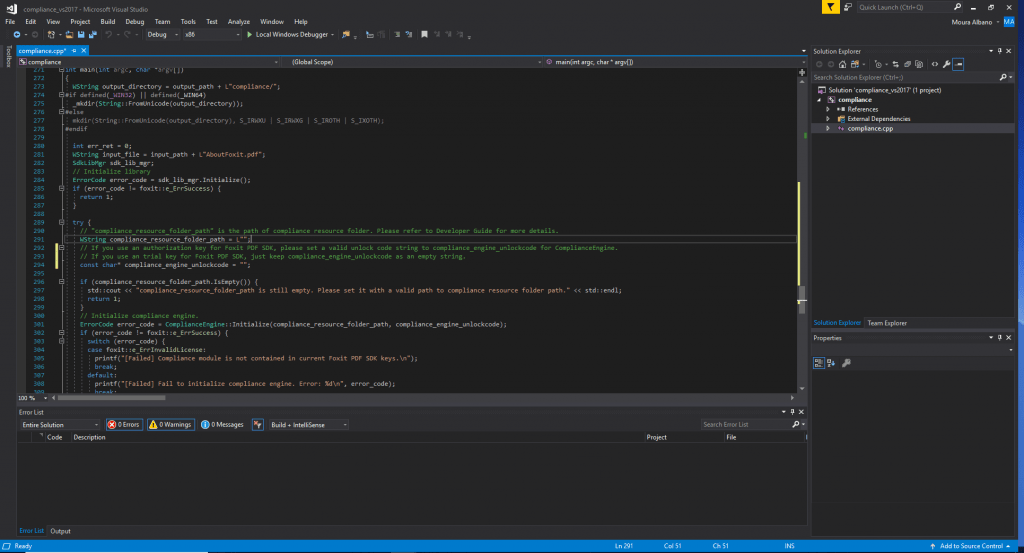
Task: Click the Send Feedback icon near Quick Launch
Action: pos(848,7)
